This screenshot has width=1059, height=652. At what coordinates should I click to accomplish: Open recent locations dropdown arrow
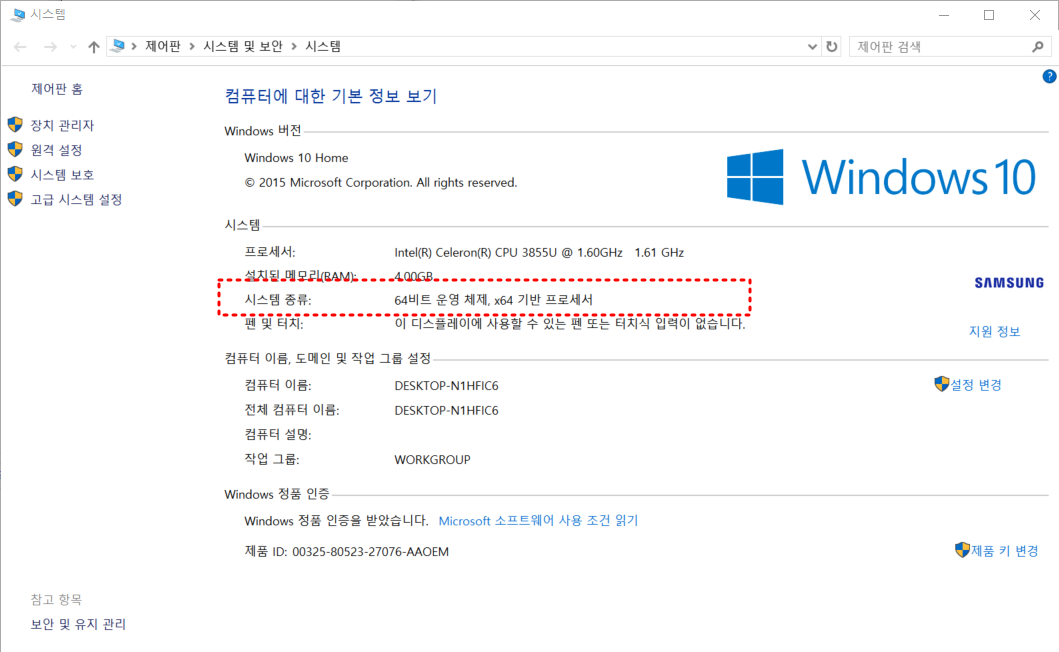click(73, 47)
